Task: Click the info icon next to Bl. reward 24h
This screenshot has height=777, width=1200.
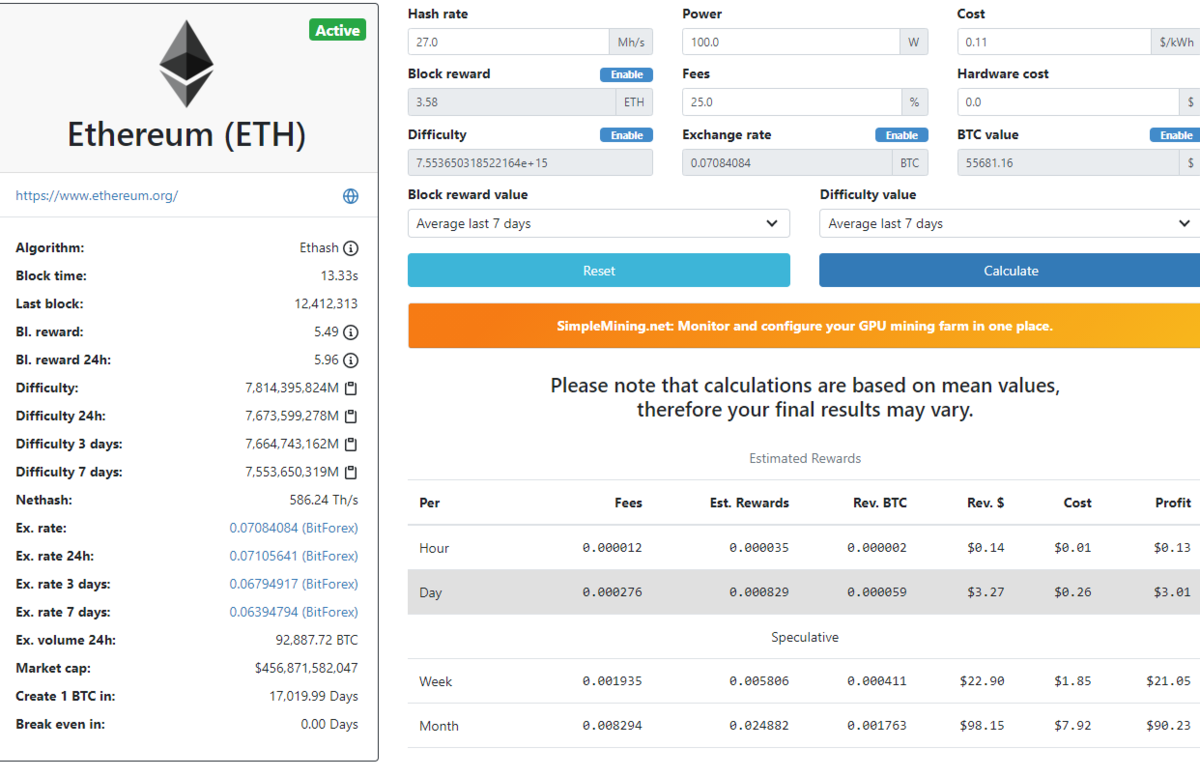Action: pos(351,360)
